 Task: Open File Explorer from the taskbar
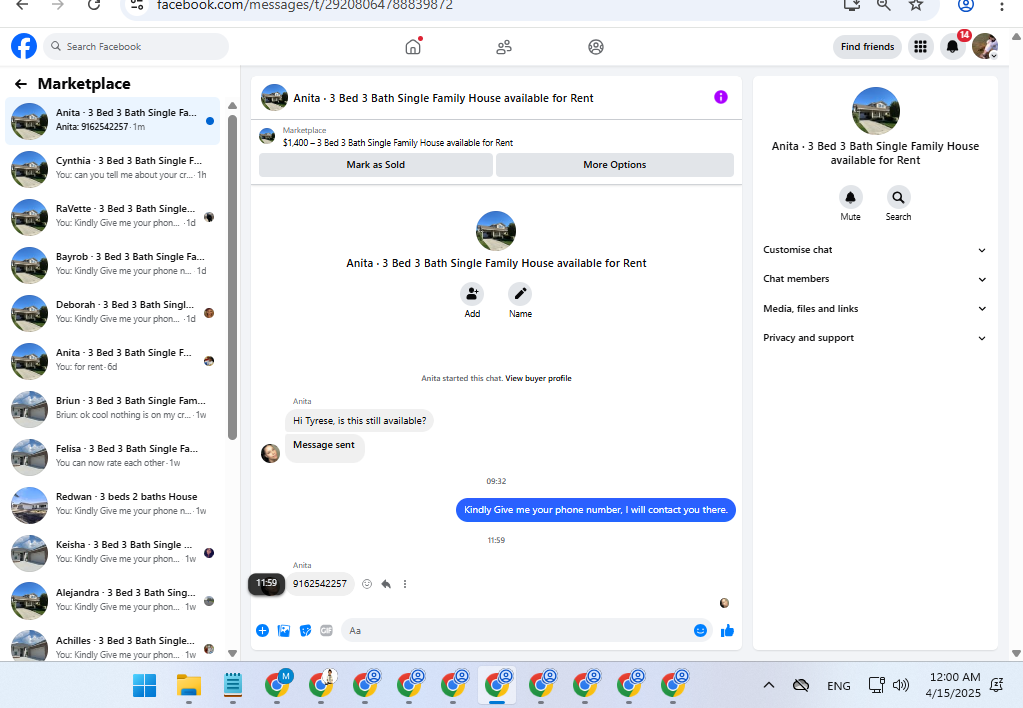click(189, 686)
